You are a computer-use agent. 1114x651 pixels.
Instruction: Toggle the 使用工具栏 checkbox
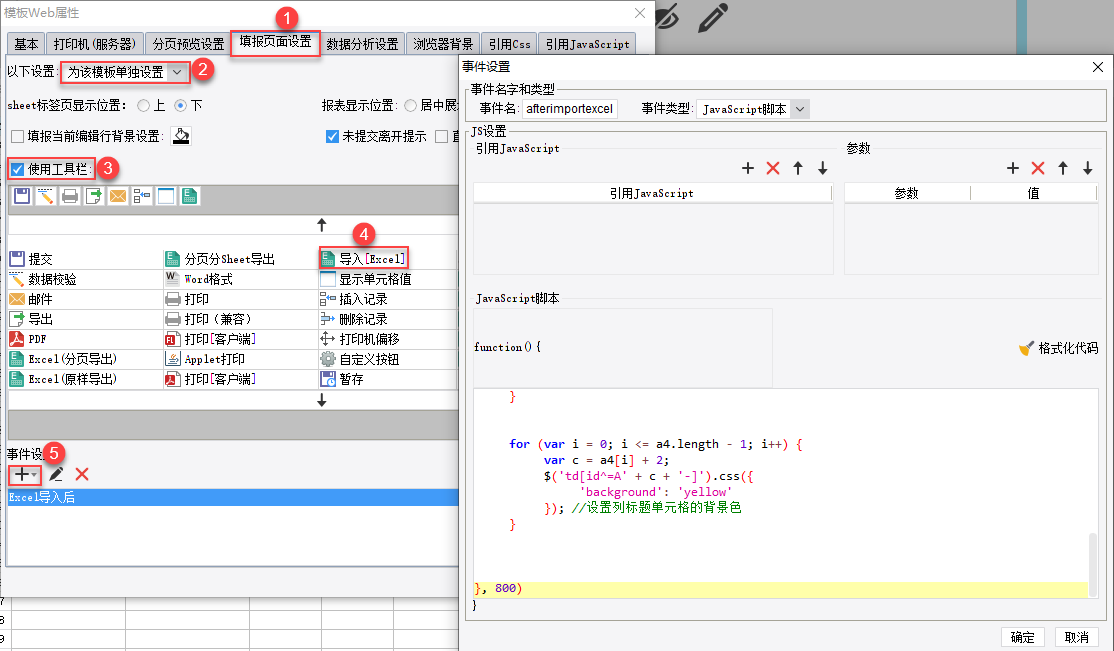[17, 169]
